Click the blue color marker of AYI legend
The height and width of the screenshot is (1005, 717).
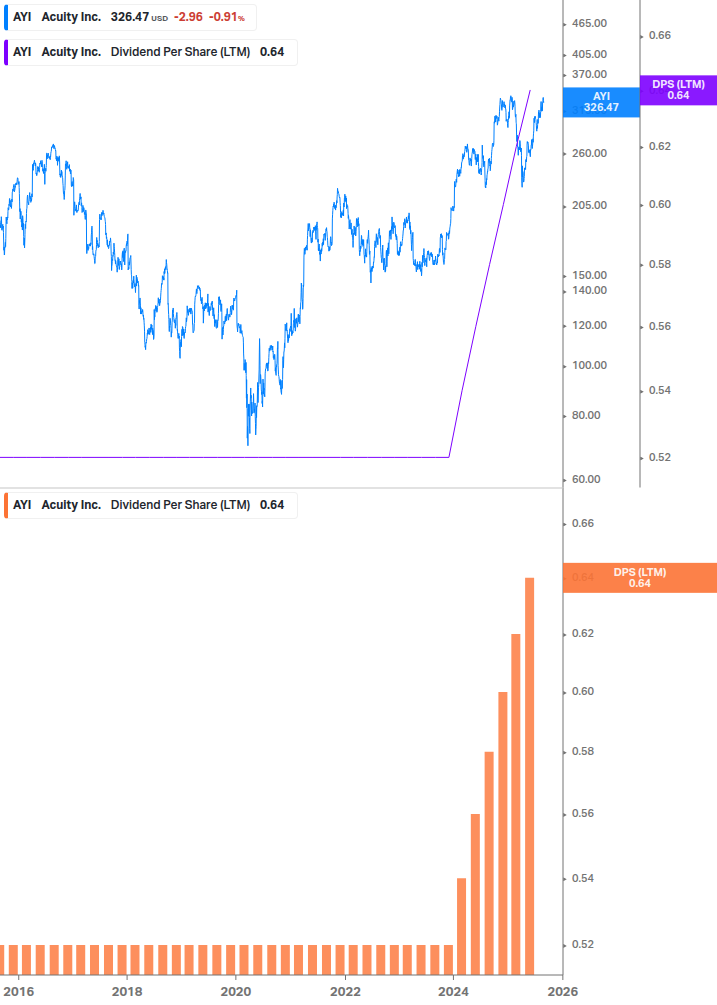click(6, 17)
